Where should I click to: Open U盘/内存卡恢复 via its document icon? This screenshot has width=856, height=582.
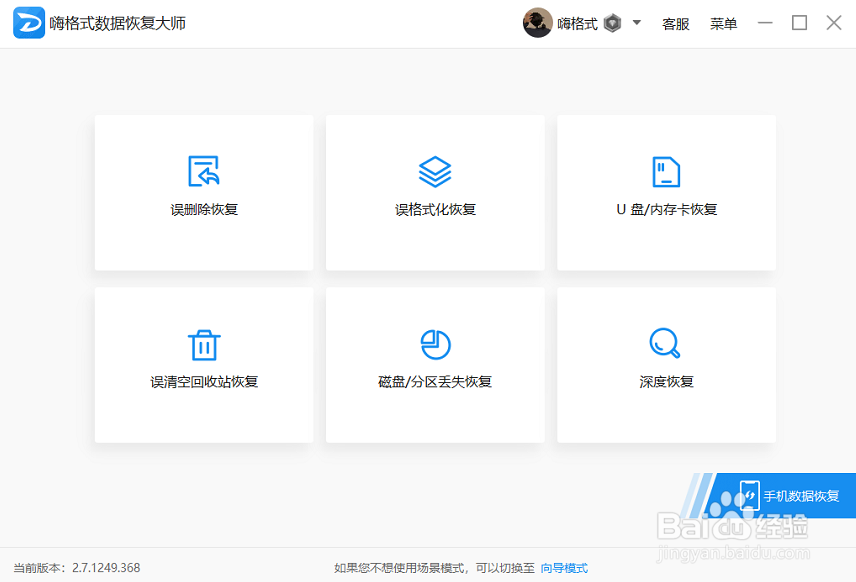(x=665, y=170)
